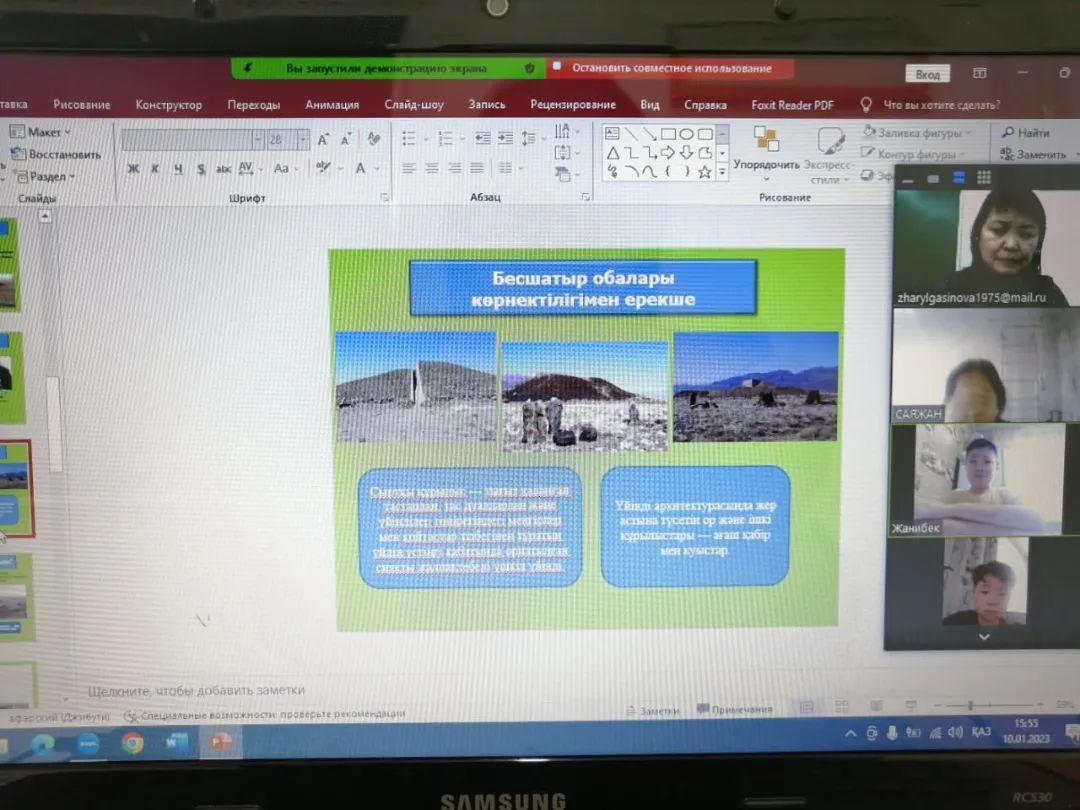The height and width of the screenshot is (810, 1080).
Task: Click the increase font size icon
Action: coord(323,140)
